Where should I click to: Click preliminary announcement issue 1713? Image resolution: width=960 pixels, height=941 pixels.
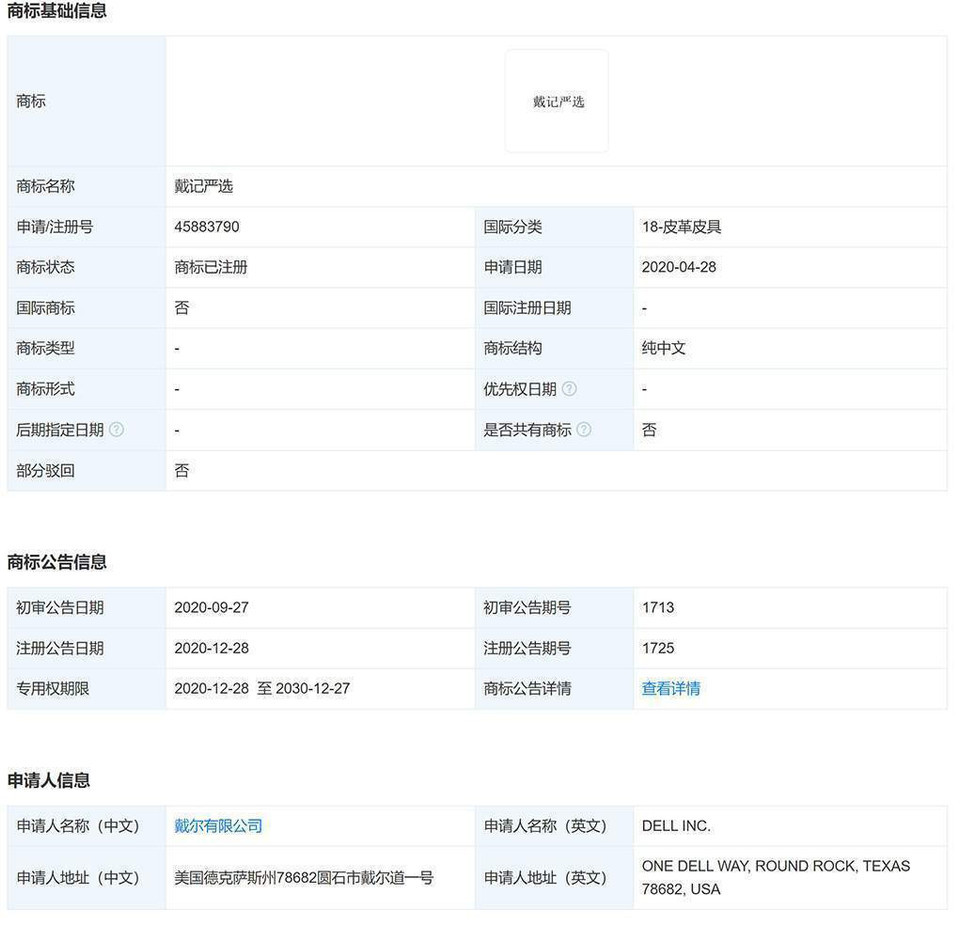pos(658,608)
